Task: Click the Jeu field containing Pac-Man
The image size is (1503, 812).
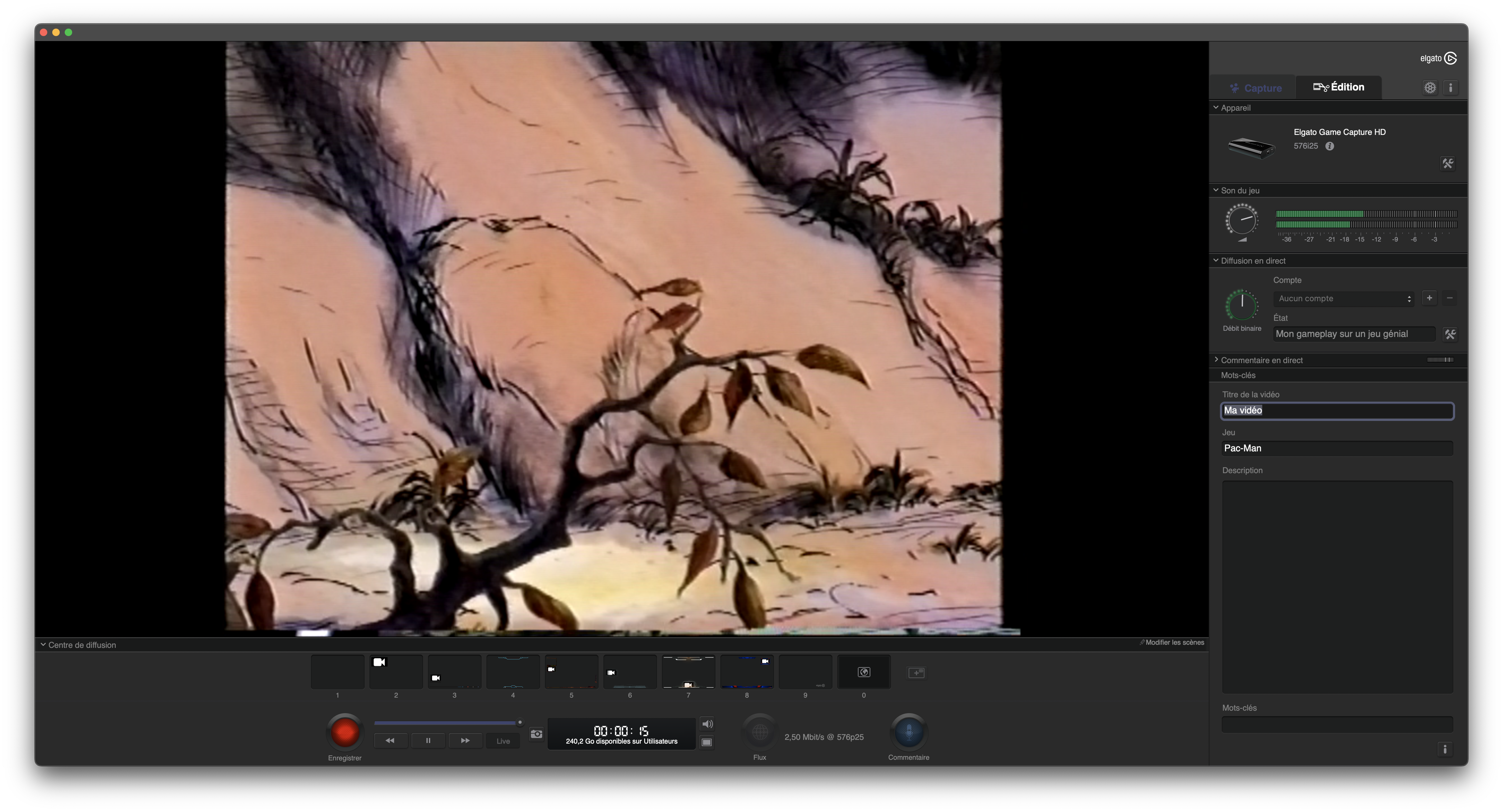Action: coord(1337,449)
